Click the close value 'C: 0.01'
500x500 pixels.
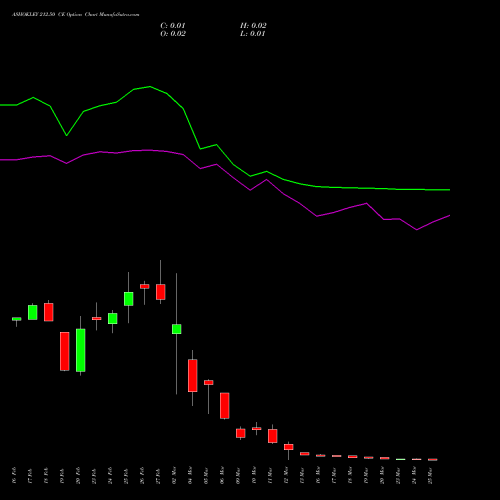(x=173, y=26)
